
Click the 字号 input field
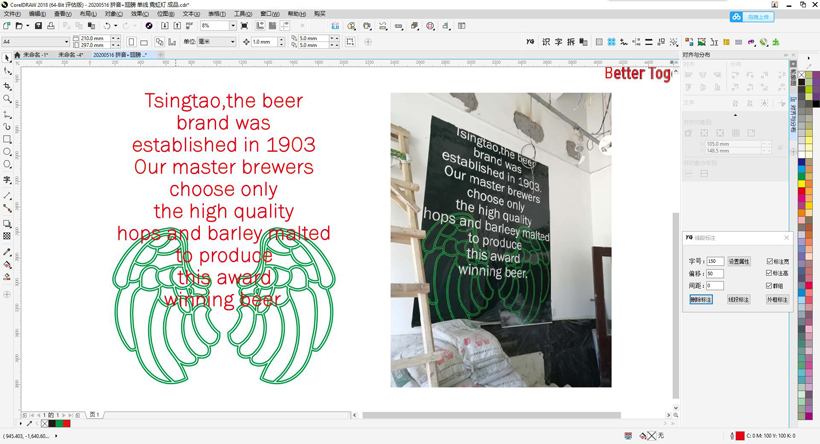715,261
